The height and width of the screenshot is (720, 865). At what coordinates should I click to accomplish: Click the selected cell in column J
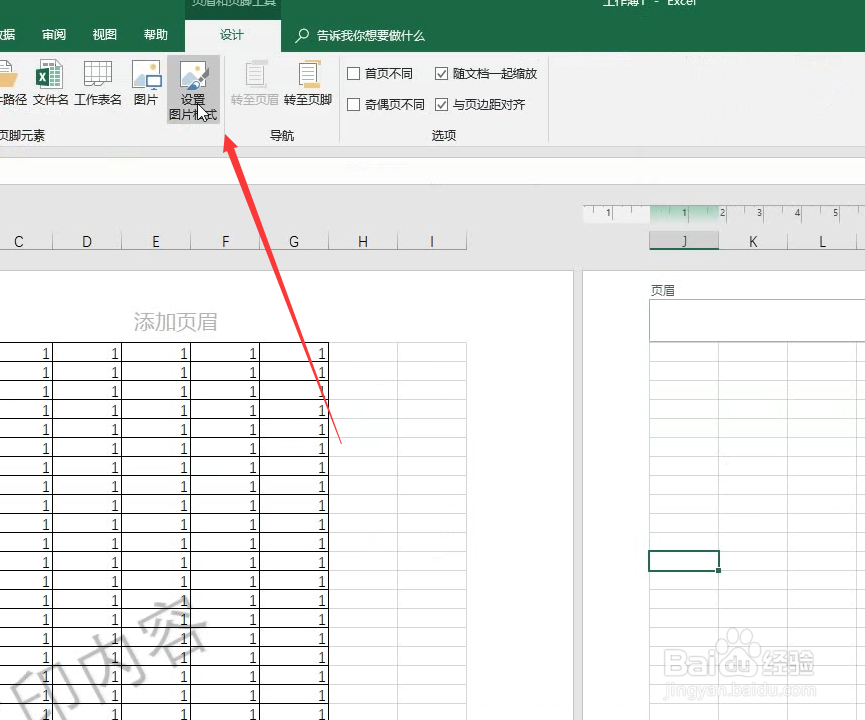coord(684,561)
